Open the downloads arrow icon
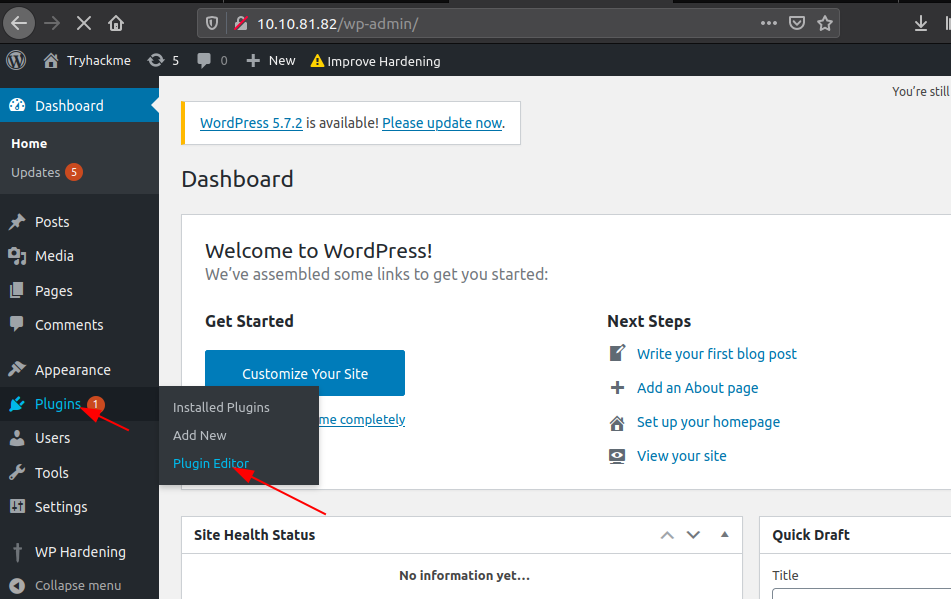The image size is (951, 599). pyautogui.click(x=921, y=23)
